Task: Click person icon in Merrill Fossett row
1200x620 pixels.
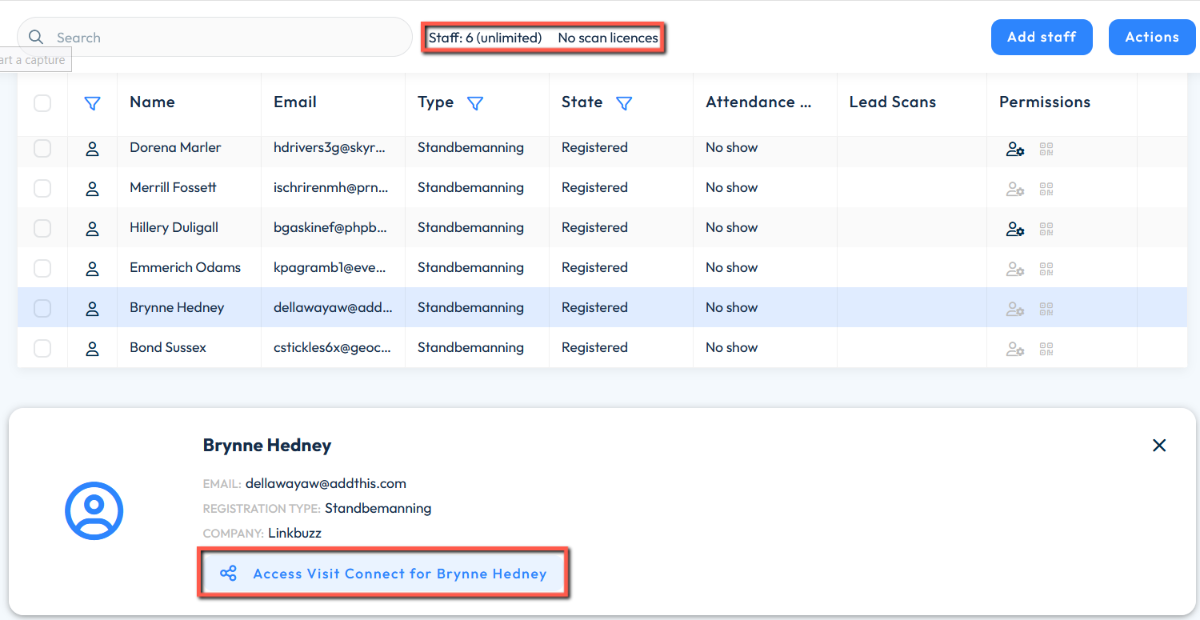Action: pyautogui.click(x=92, y=188)
